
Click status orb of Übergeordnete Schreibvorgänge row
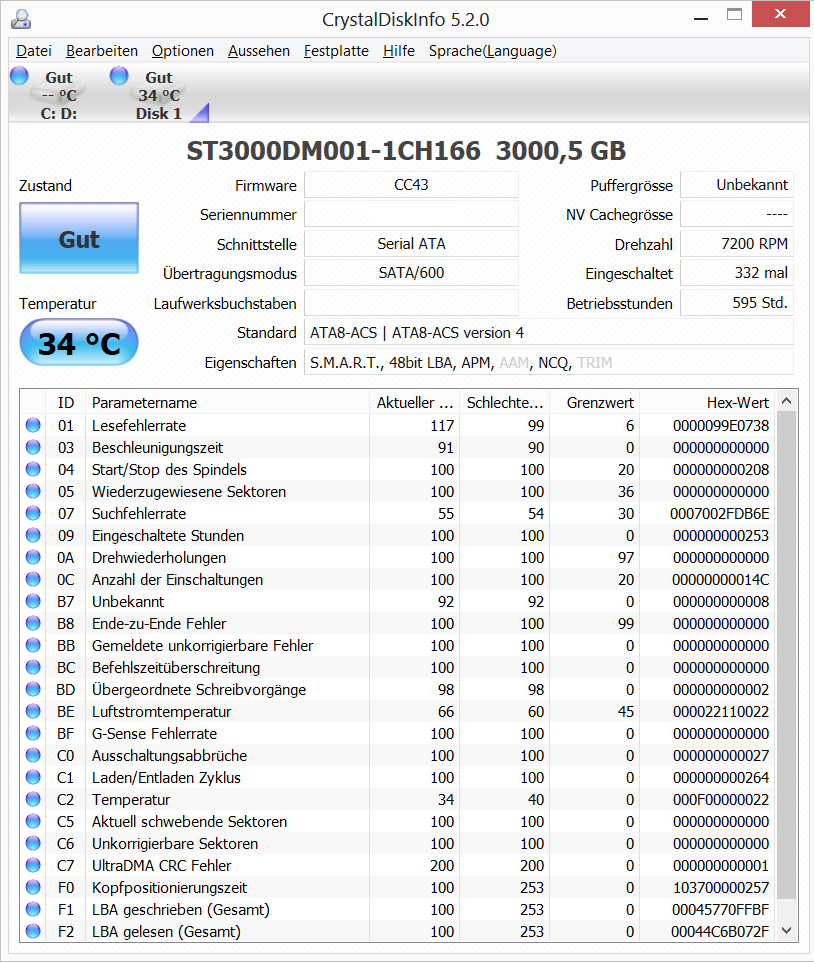(33, 690)
